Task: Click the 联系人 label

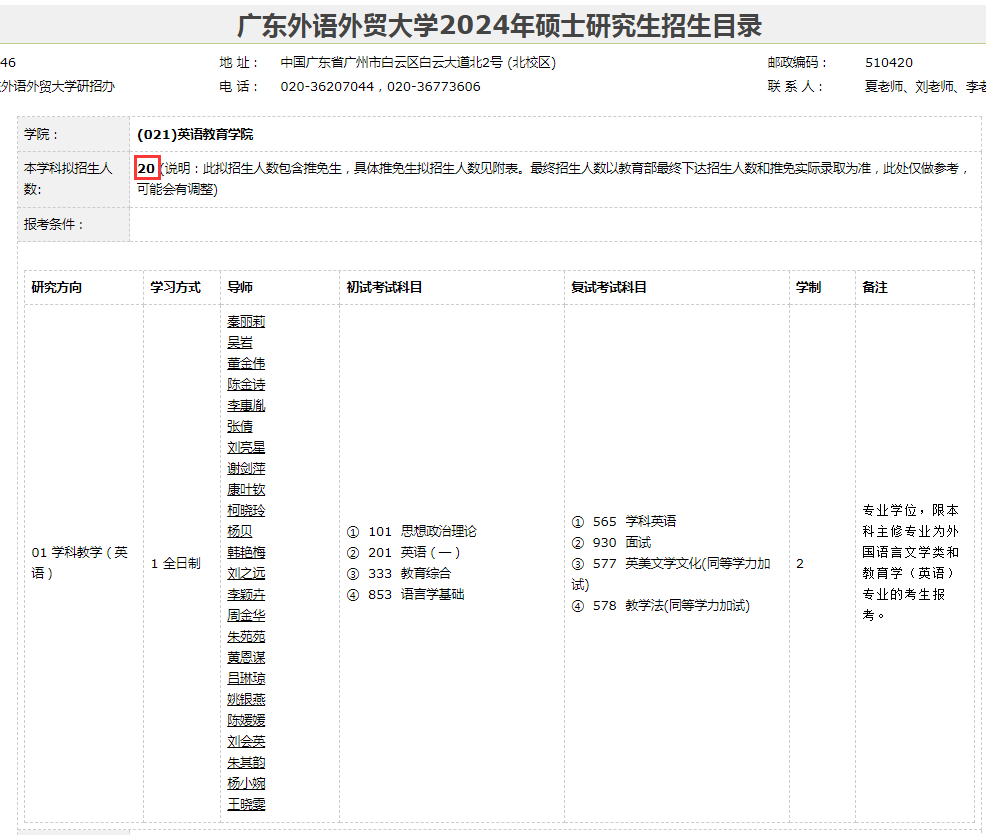Action: coord(795,86)
